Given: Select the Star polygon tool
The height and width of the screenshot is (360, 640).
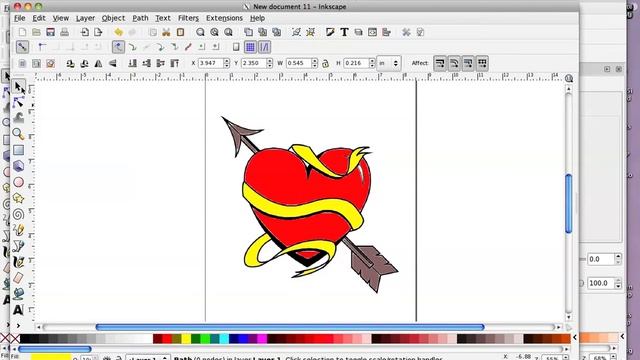Looking at the screenshot, I should tap(18, 198).
